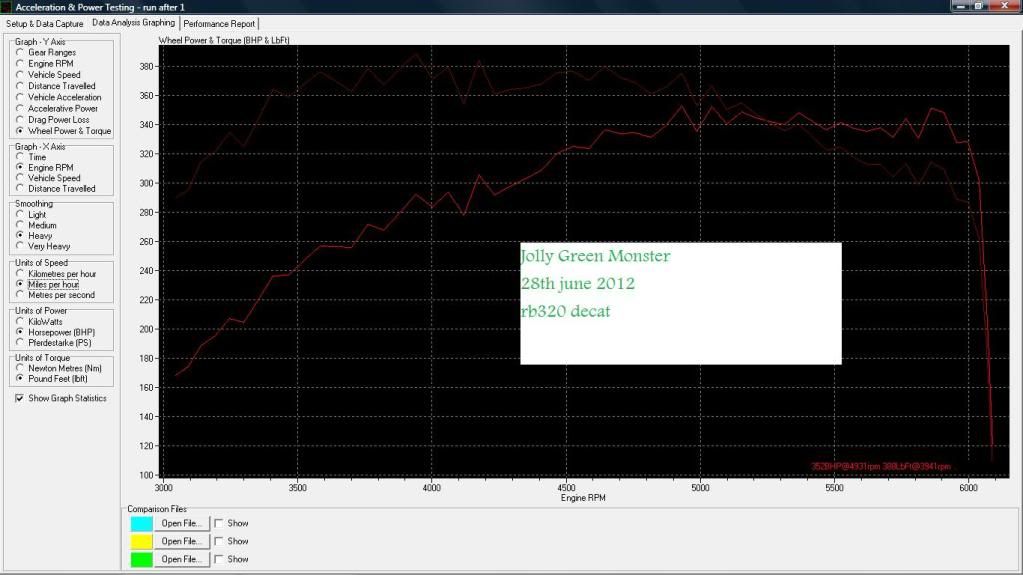Select Drag Power Loss option
The height and width of the screenshot is (575, 1023).
coord(20,120)
